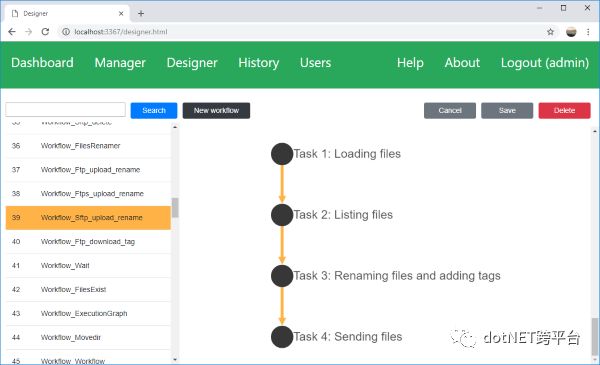Click the workflow list scrollbar thumb
This screenshot has height=365, width=600.
coord(175,207)
